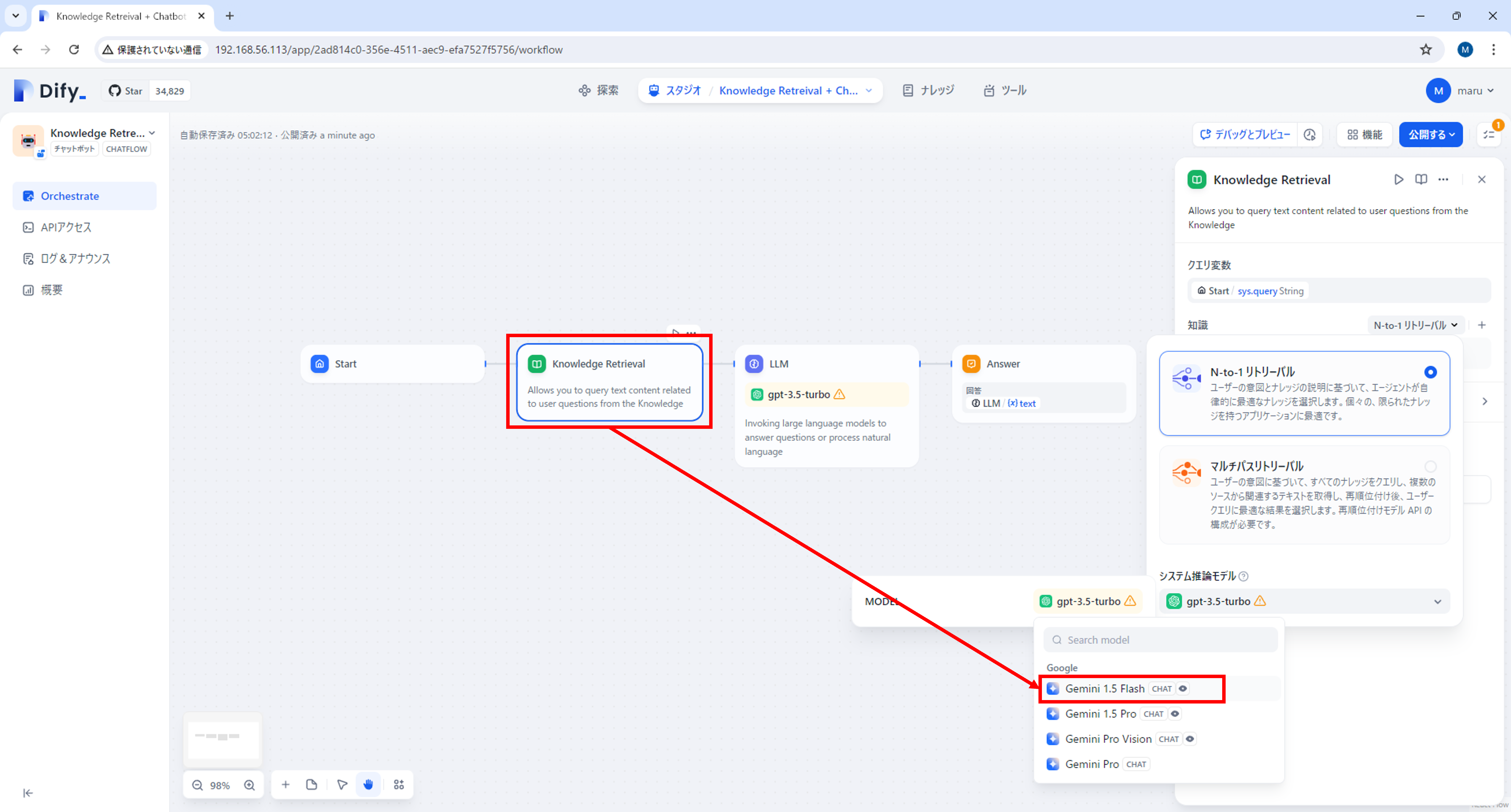Open the checklist icon with badge
This screenshot has width=1511, height=812.
(x=1489, y=135)
